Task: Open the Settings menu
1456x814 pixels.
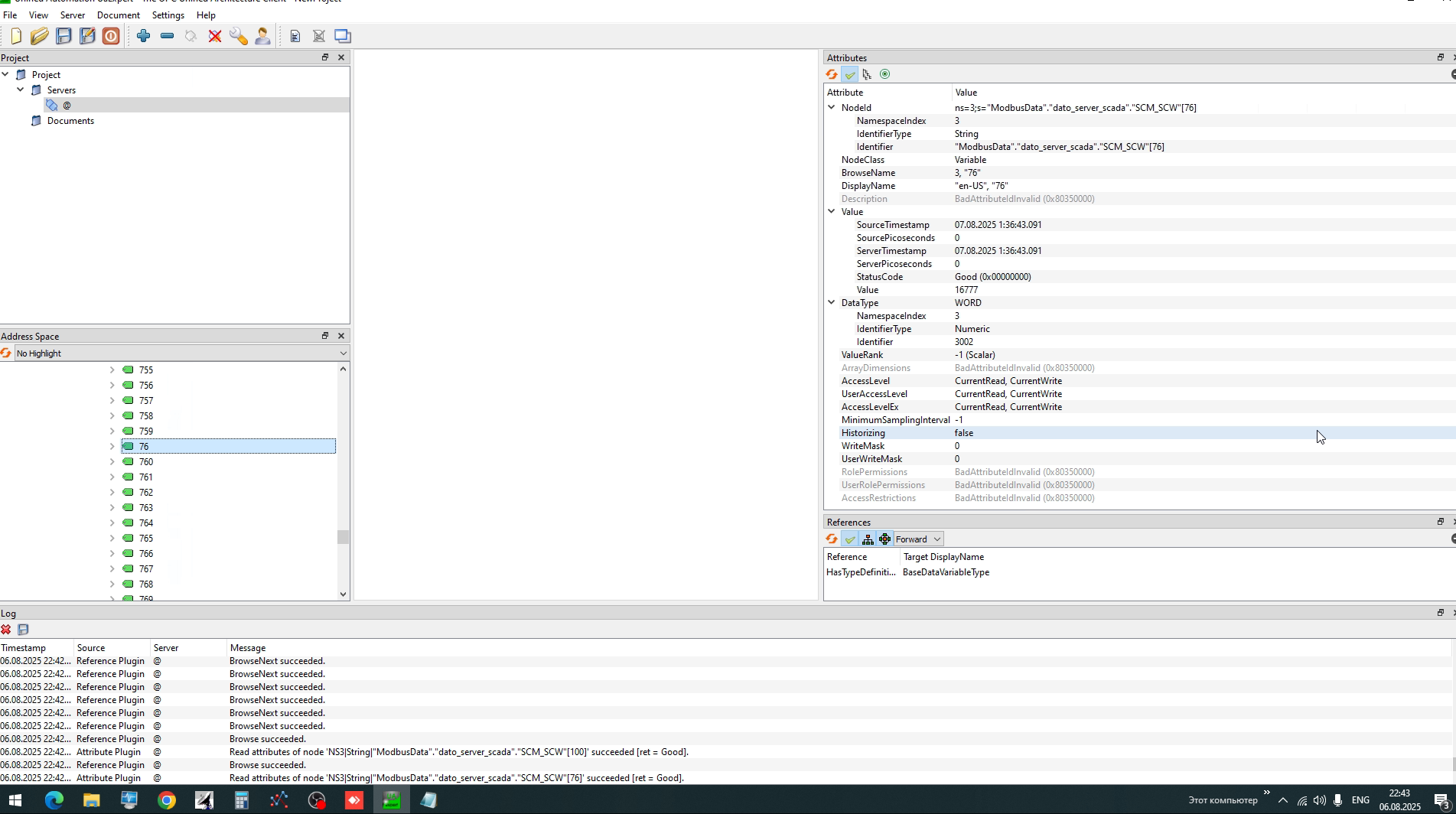Action: tap(168, 15)
